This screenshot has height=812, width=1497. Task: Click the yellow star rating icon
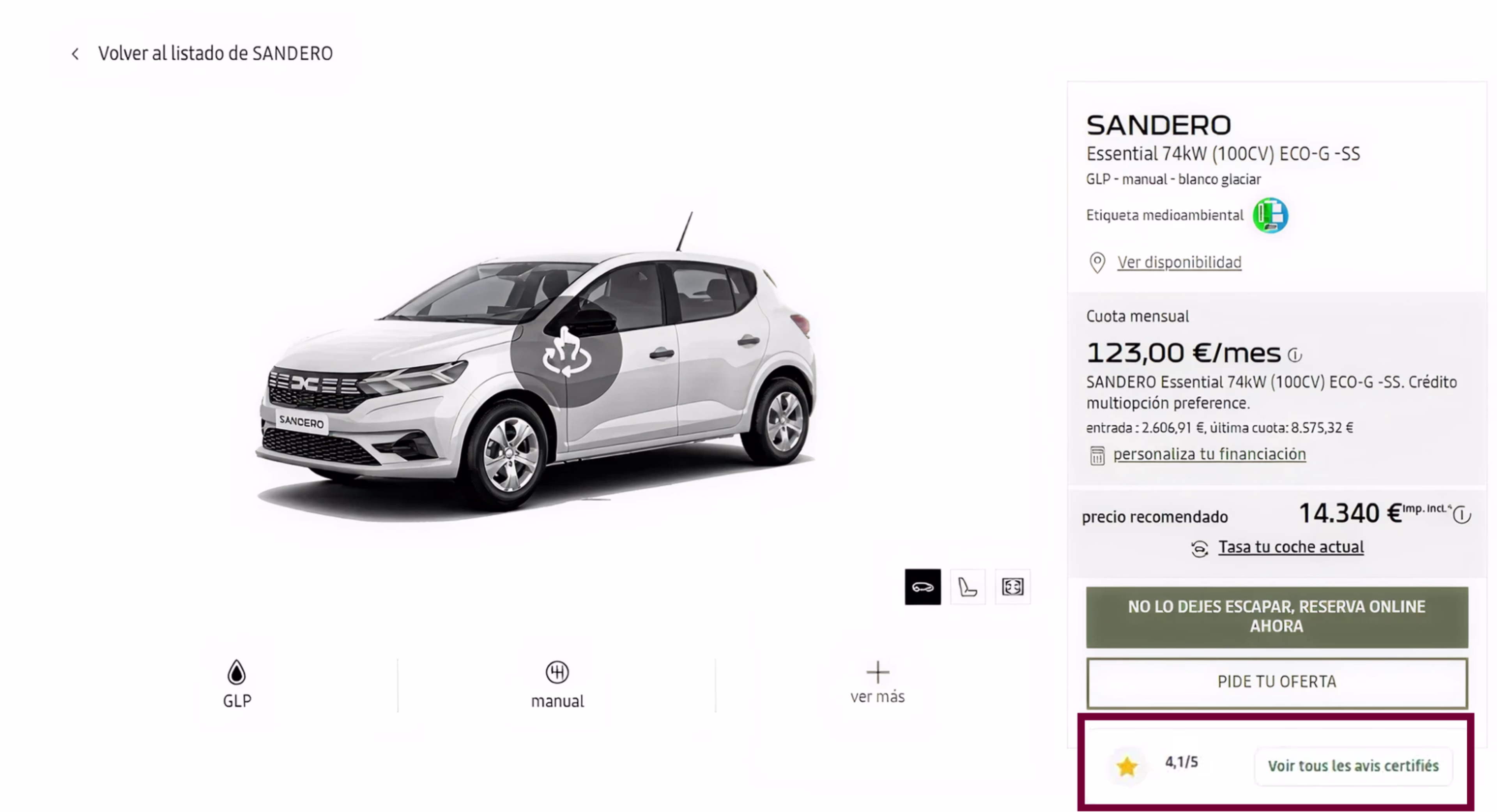(1127, 767)
